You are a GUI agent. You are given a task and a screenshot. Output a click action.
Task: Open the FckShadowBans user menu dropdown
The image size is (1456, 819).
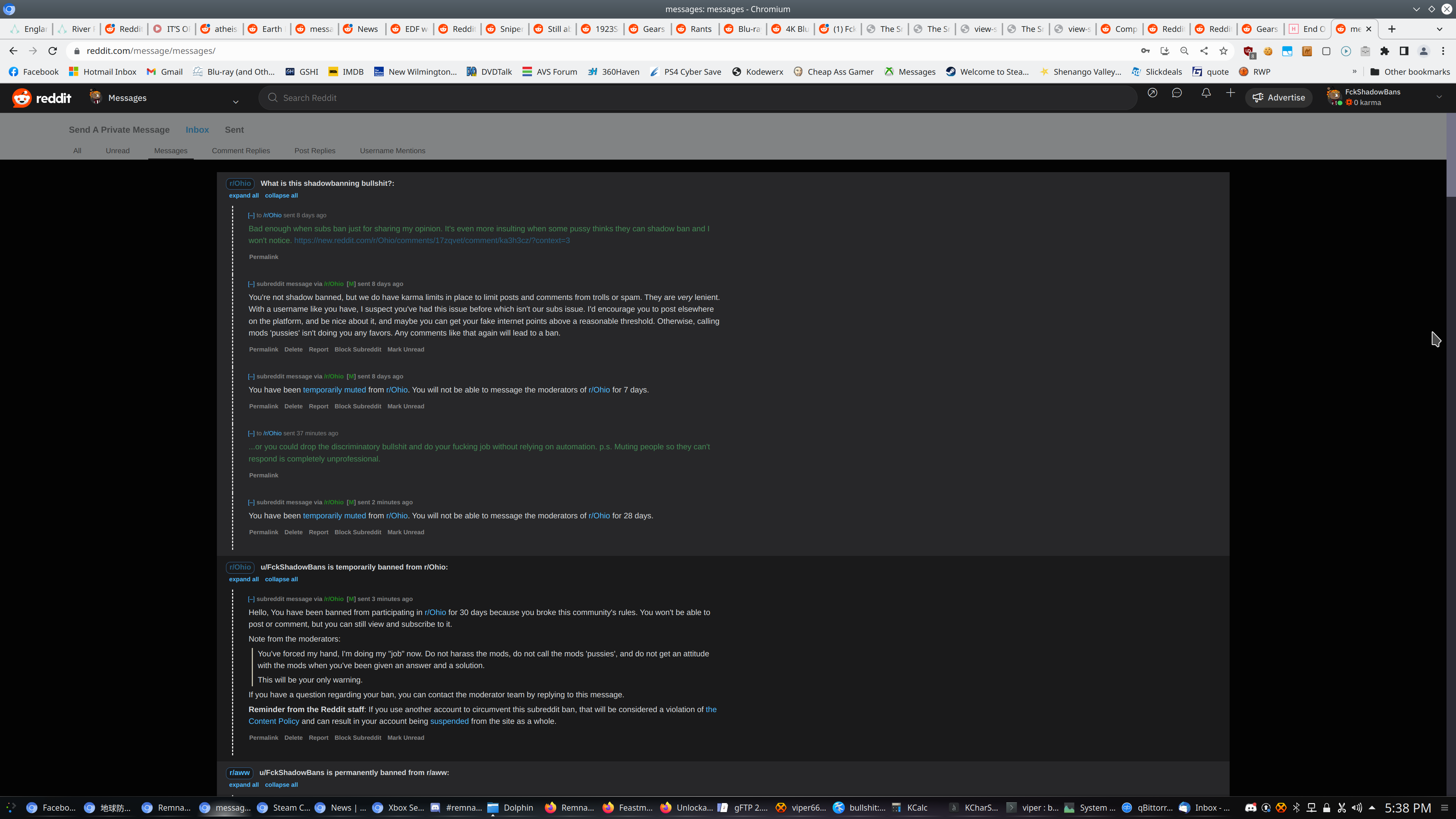[1439, 97]
